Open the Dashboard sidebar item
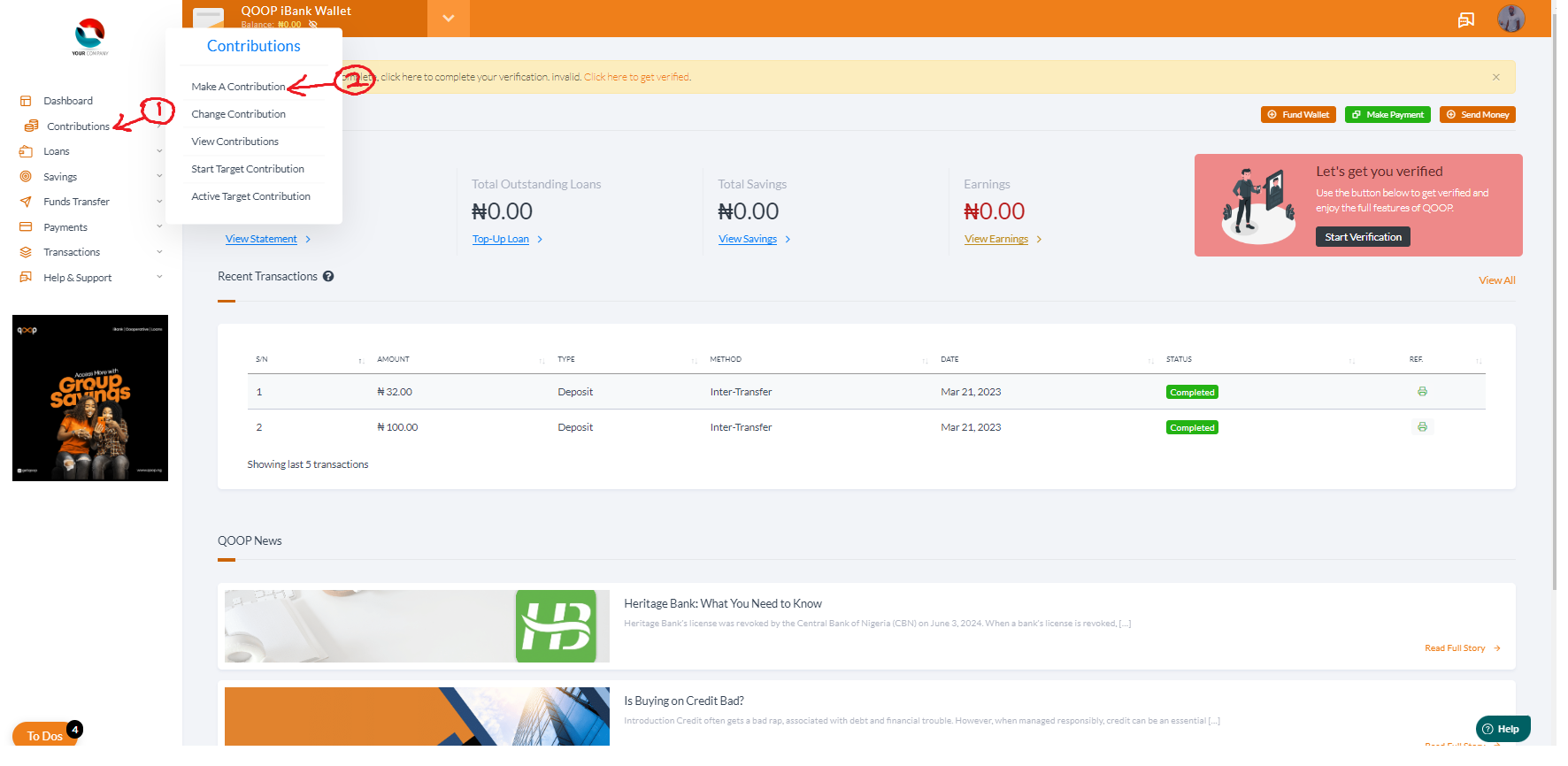Screen dimensions: 1568x766 pyautogui.click(x=68, y=101)
